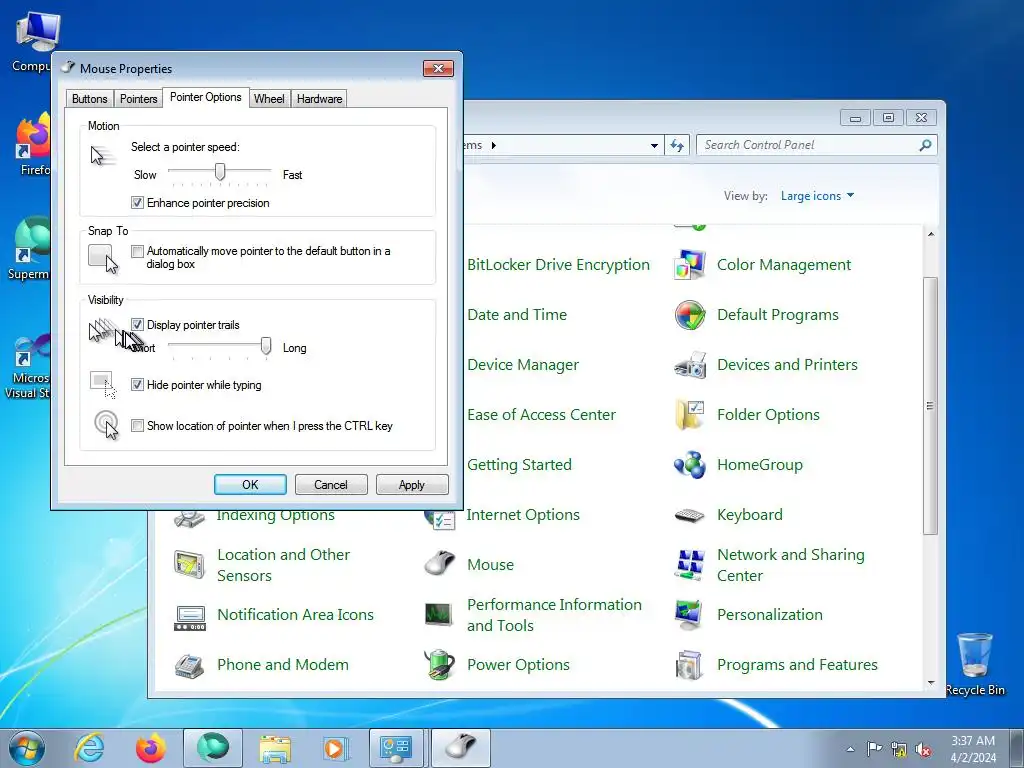Click Cancel in Mouse Properties
The image size is (1024, 768).
point(331,485)
